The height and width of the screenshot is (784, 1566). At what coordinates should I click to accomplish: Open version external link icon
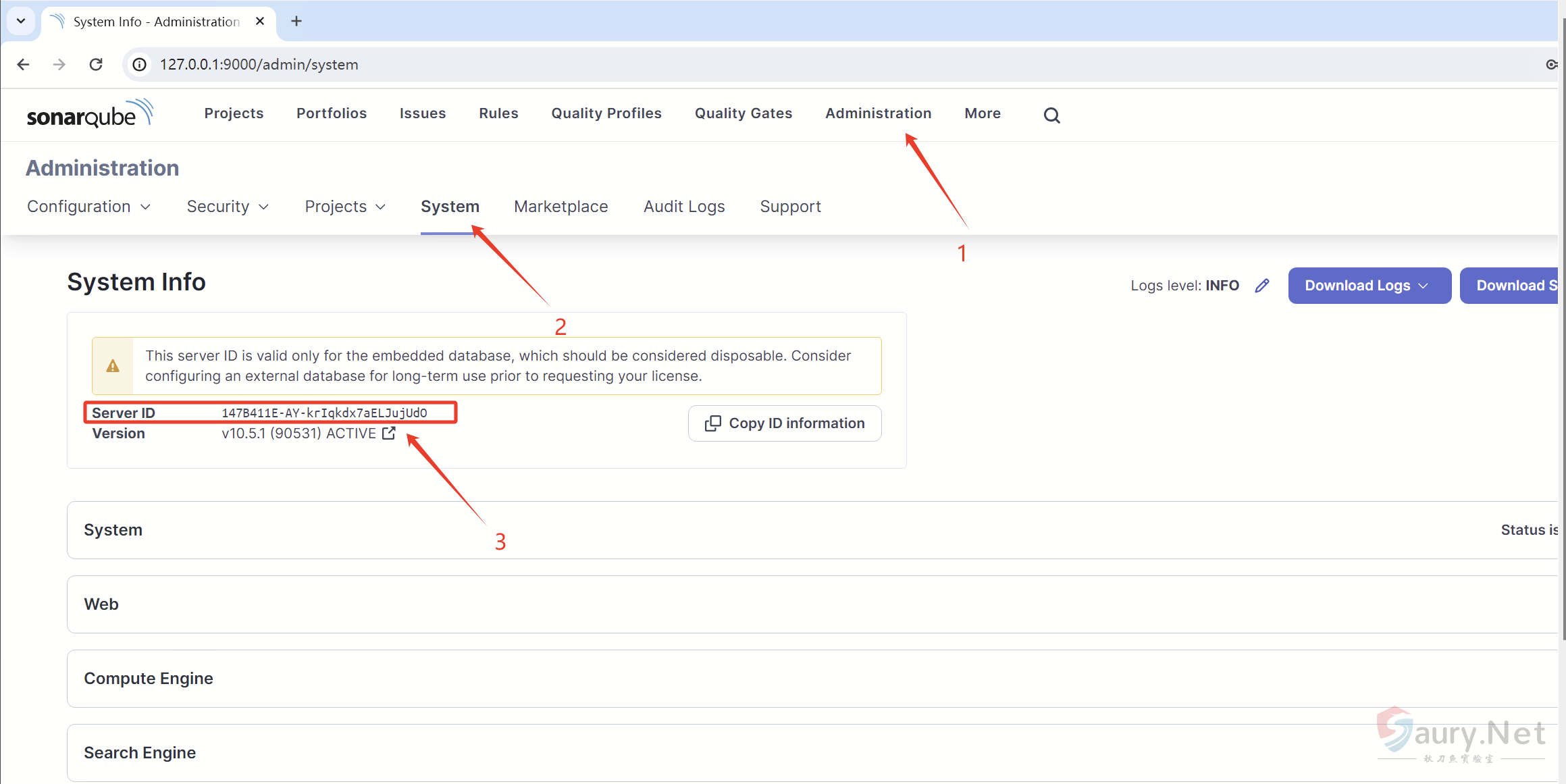click(389, 434)
